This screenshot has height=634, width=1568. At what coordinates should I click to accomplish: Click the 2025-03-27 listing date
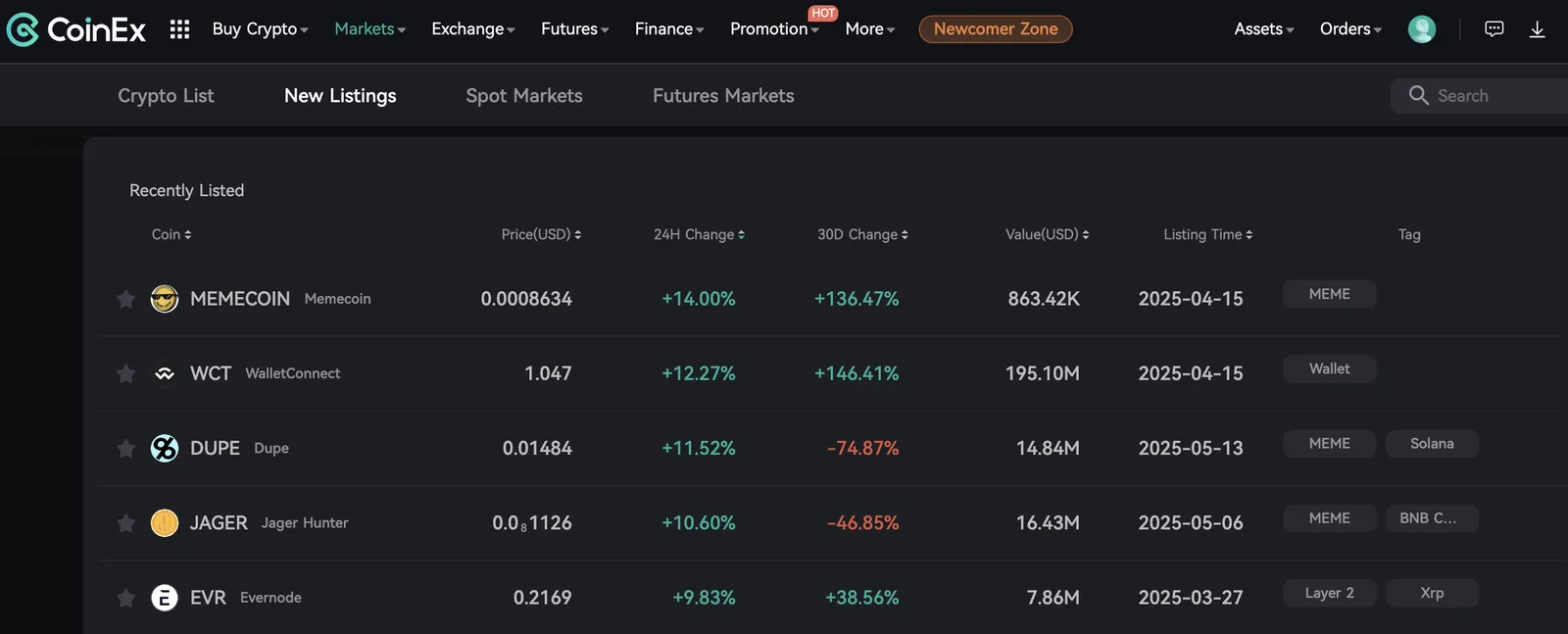click(1191, 597)
